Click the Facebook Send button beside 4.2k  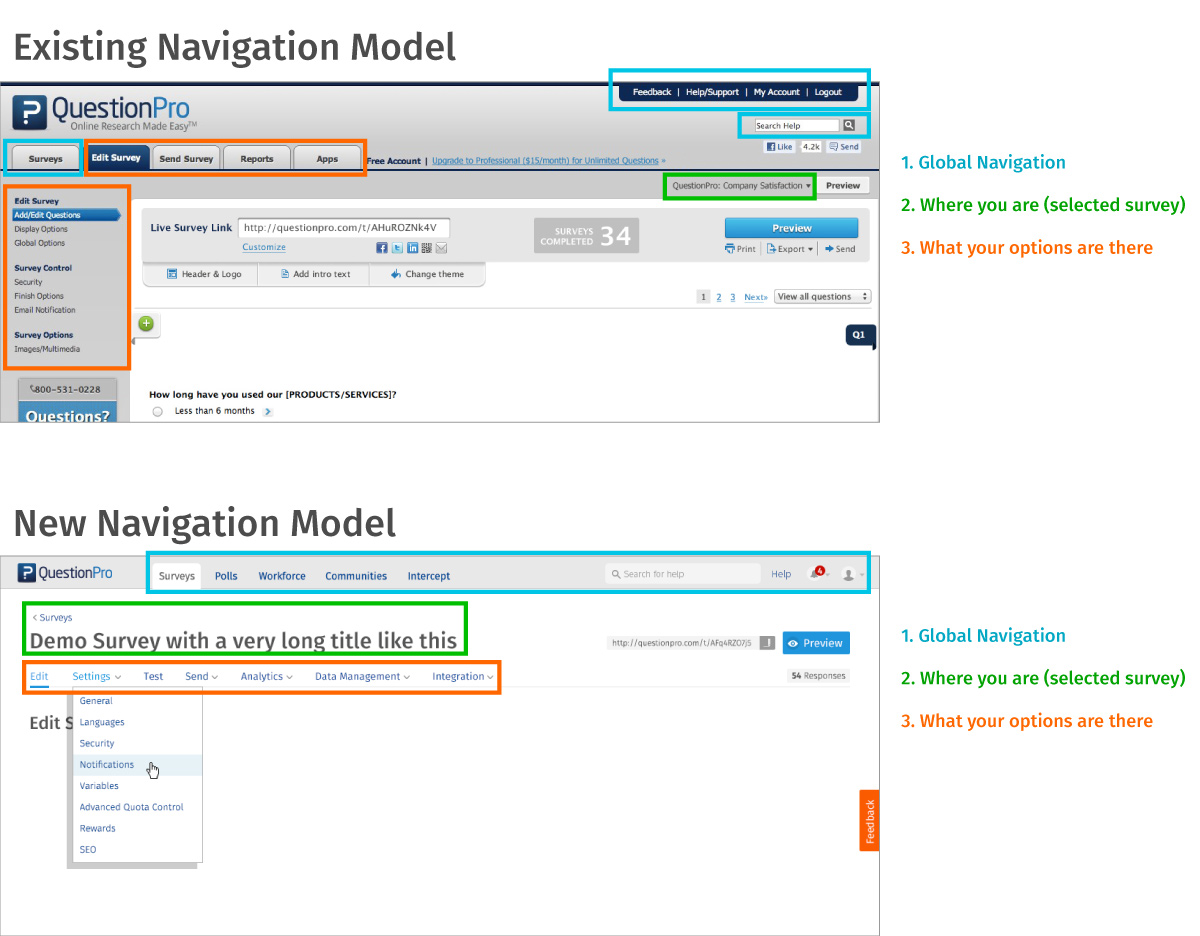(x=844, y=146)
